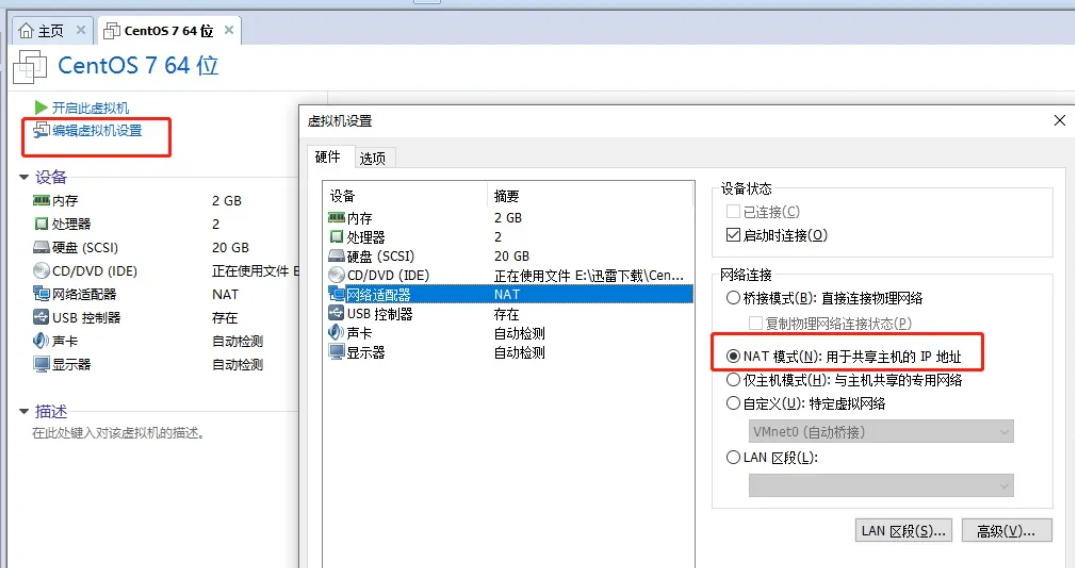
Task: Select the 处理器 icon in the dialog hardware list
Action: click(x=336, y=237)
